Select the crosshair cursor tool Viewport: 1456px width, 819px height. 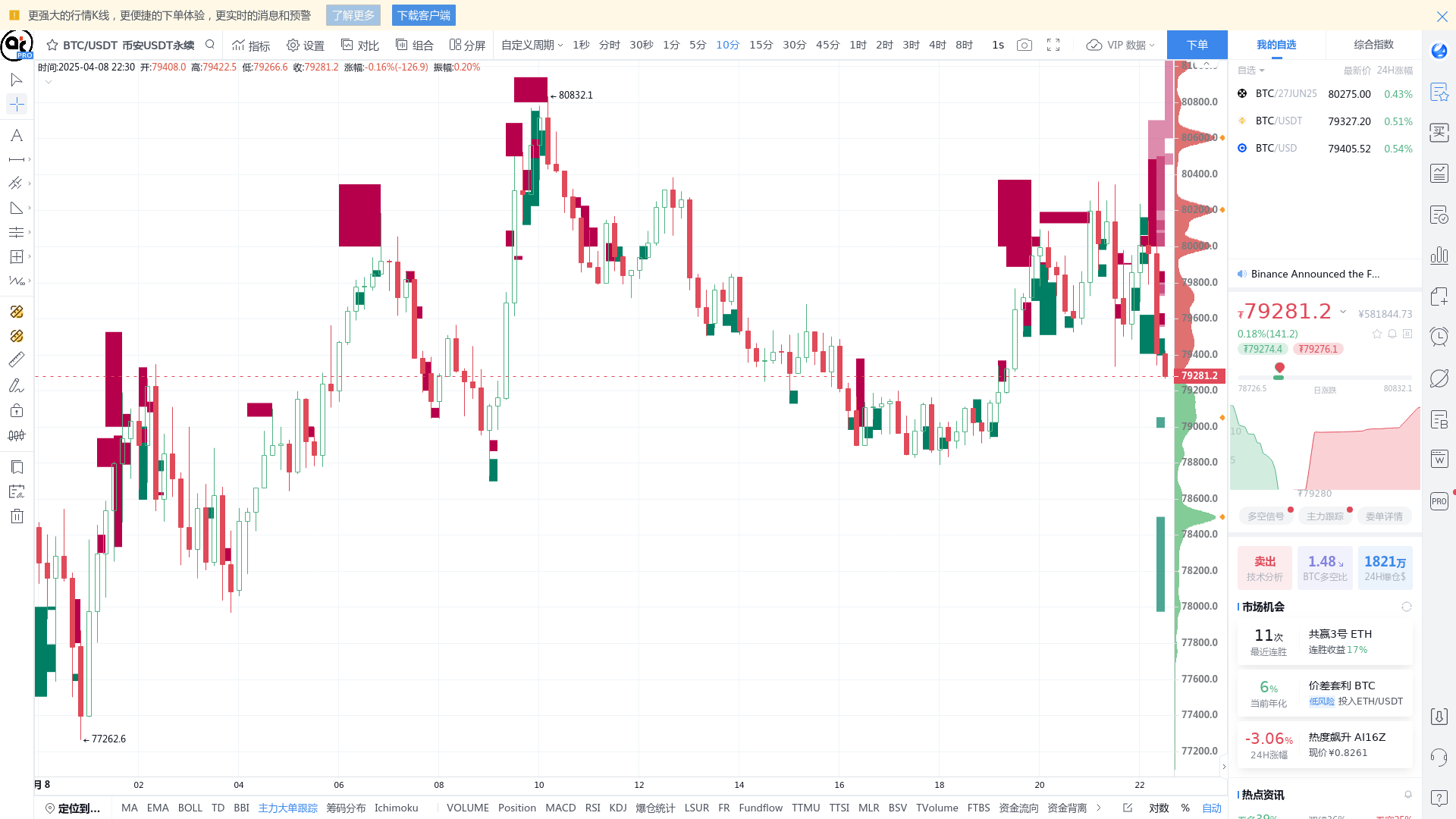point(16,104)
